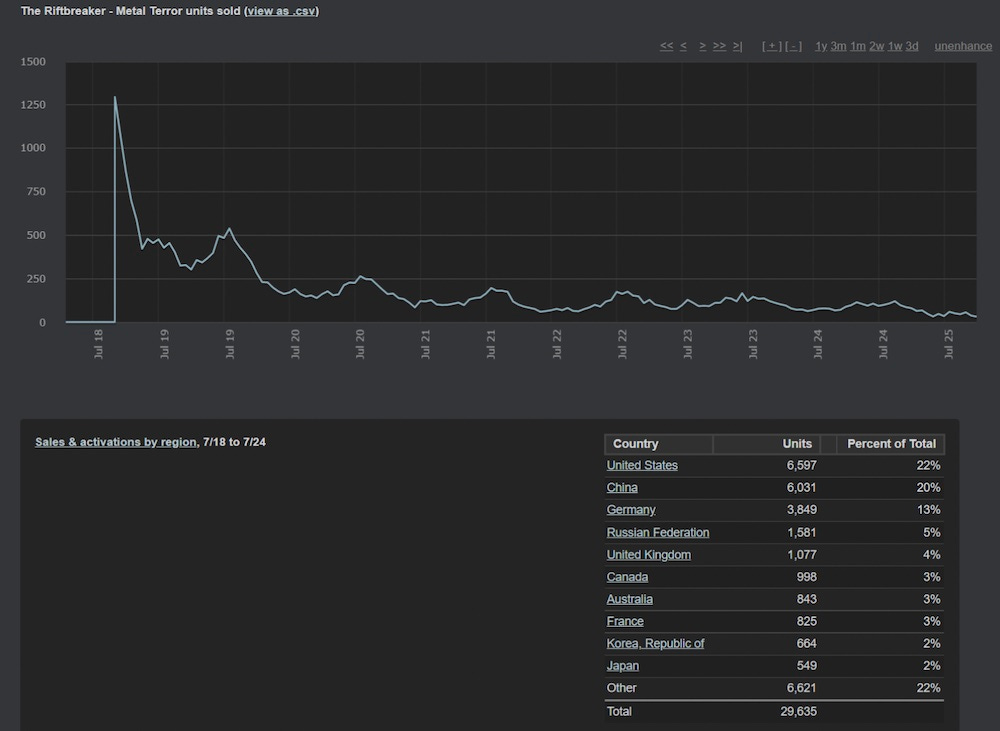Click the 1500 y-axis label
This screenshot has width=1000, height=731.
(33, 62)
